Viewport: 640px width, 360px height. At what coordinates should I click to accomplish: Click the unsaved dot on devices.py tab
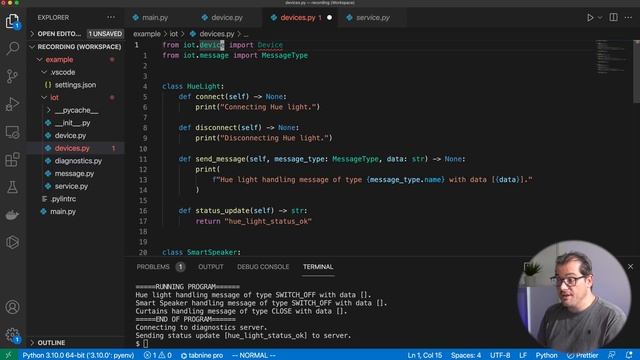click(x=329, y=18)
